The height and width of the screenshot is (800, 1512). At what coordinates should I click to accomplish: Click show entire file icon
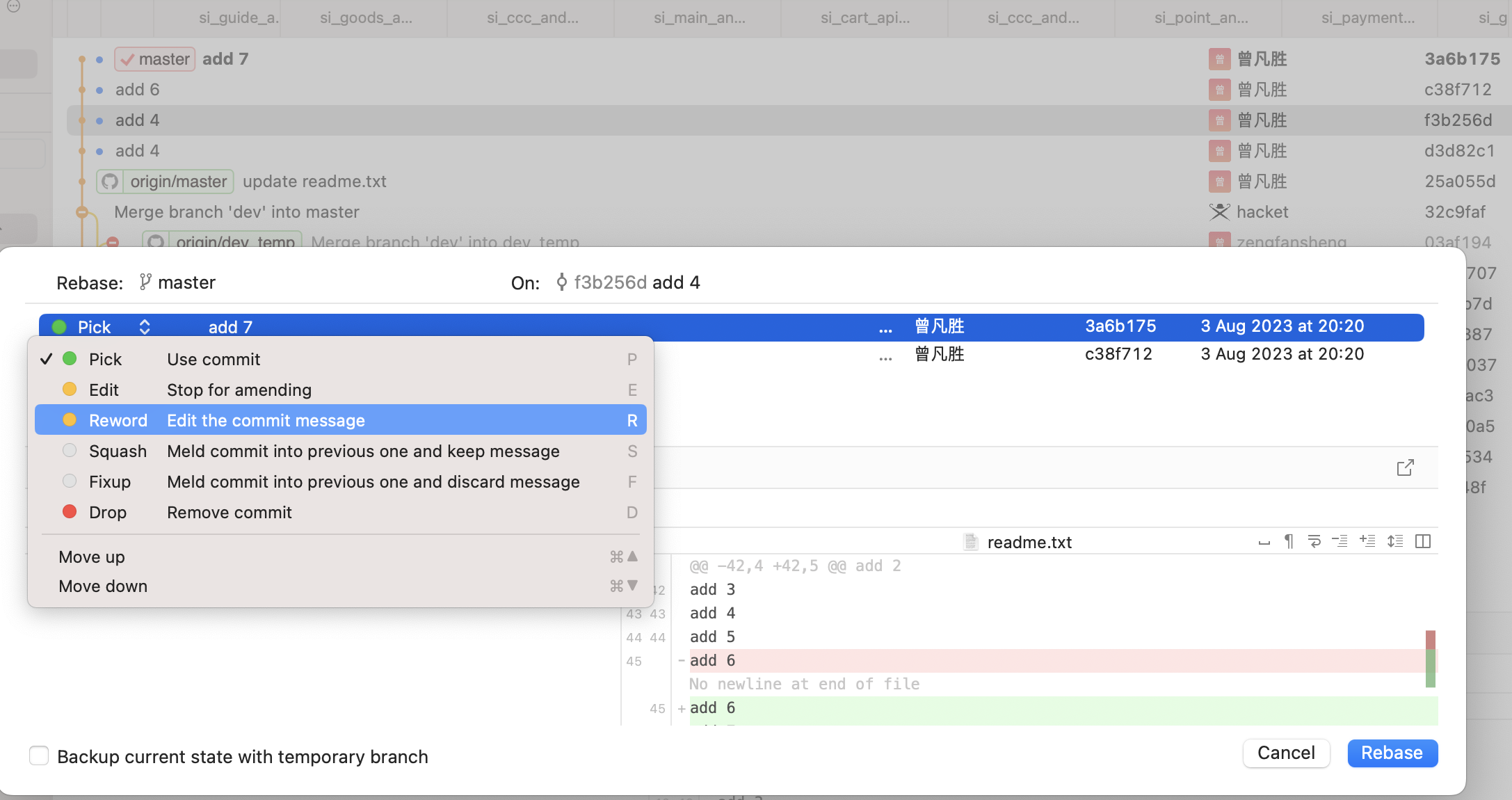coord(1395,542)
